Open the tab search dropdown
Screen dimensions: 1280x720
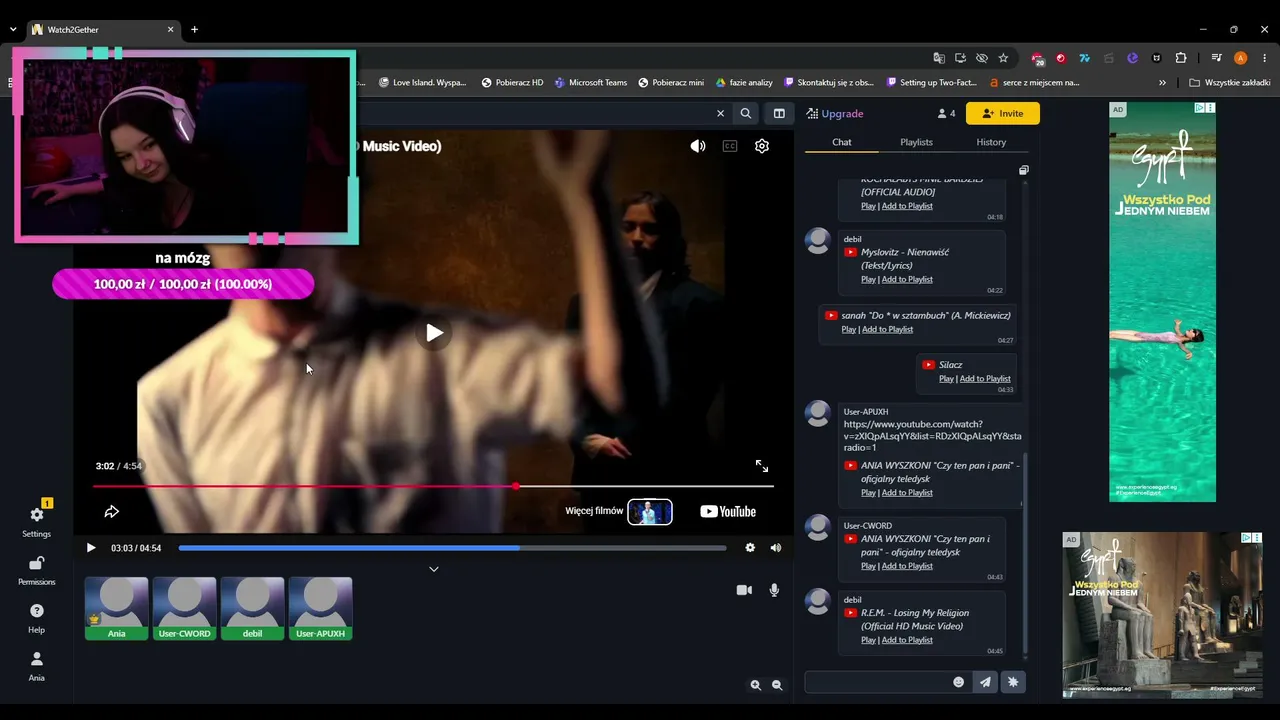(x=13, y=30)
